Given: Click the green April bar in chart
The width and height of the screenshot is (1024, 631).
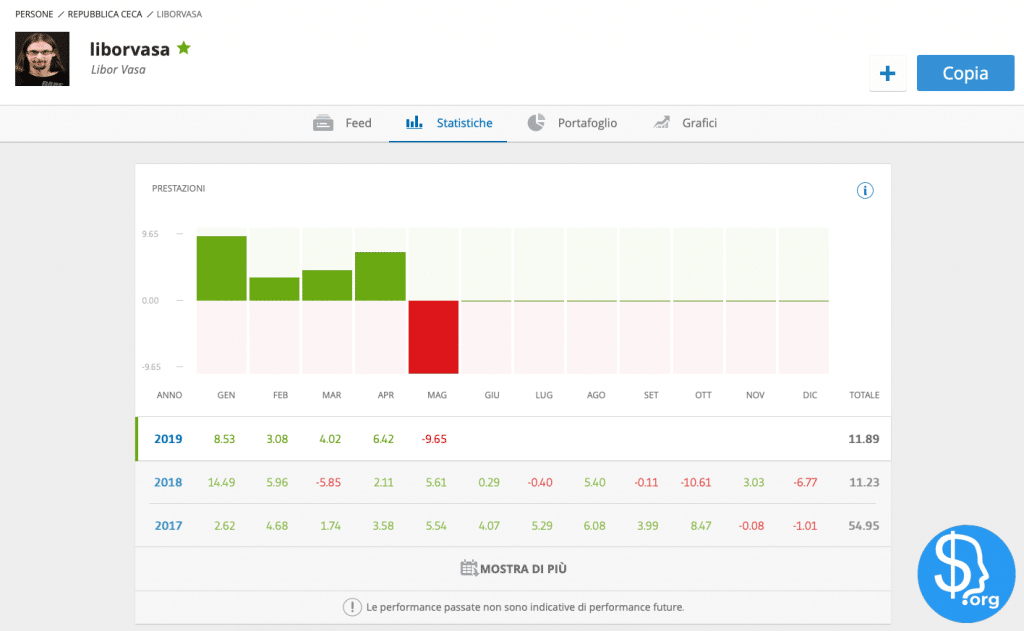Looking at the screenshot, I should pos(380,276).
